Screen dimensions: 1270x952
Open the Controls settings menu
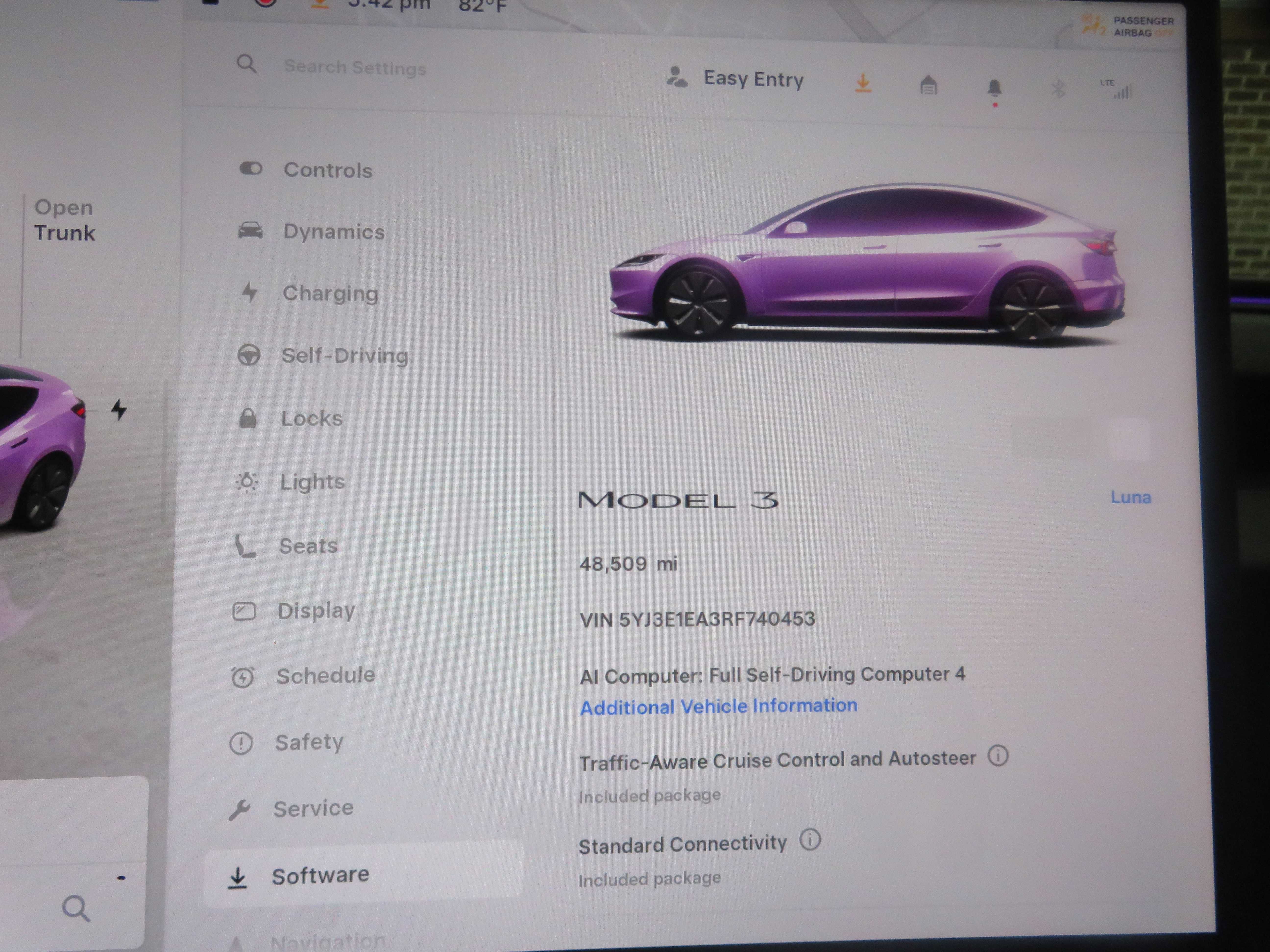click(305, 170)
